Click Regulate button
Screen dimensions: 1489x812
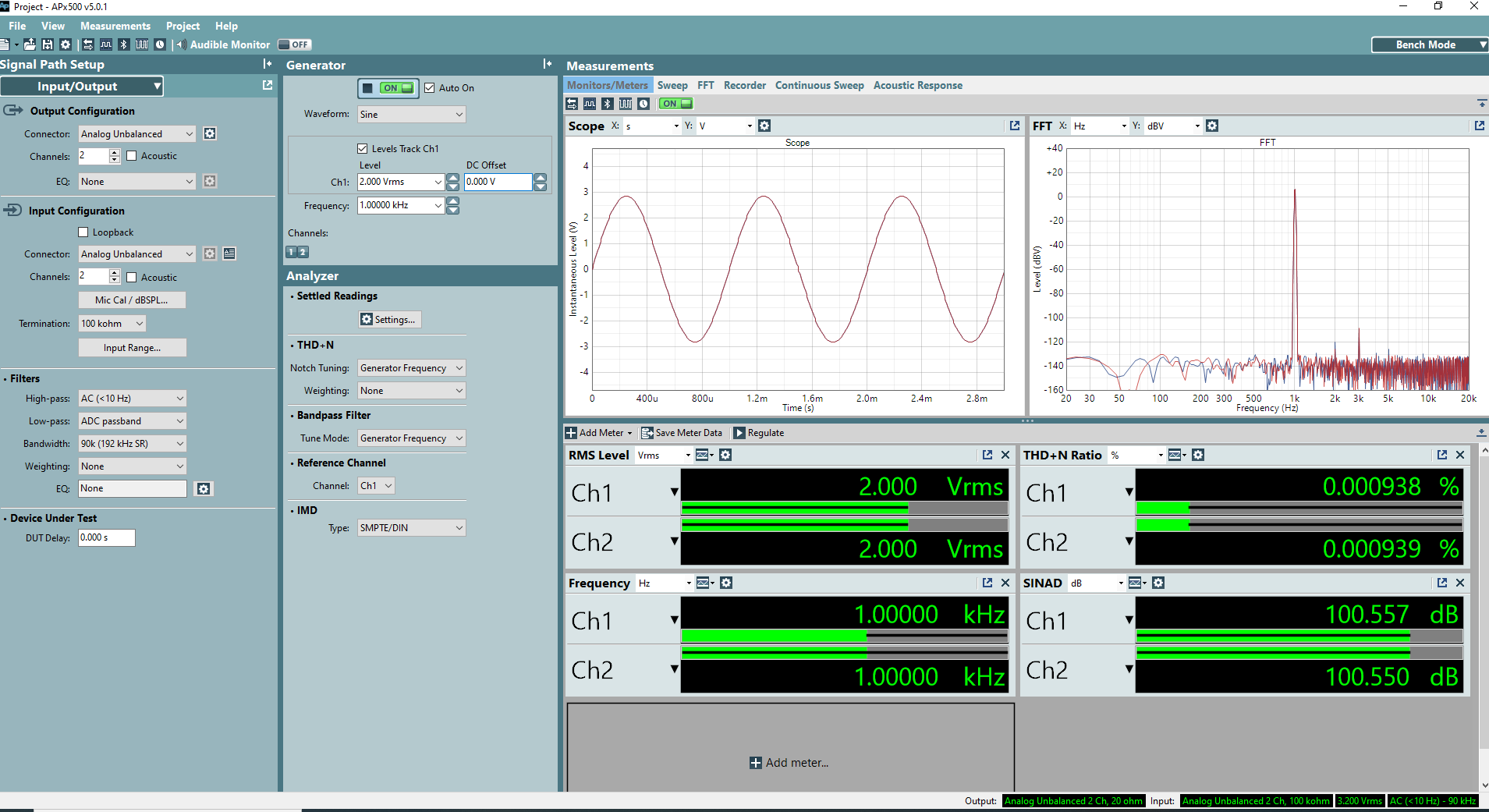(759, 433)
